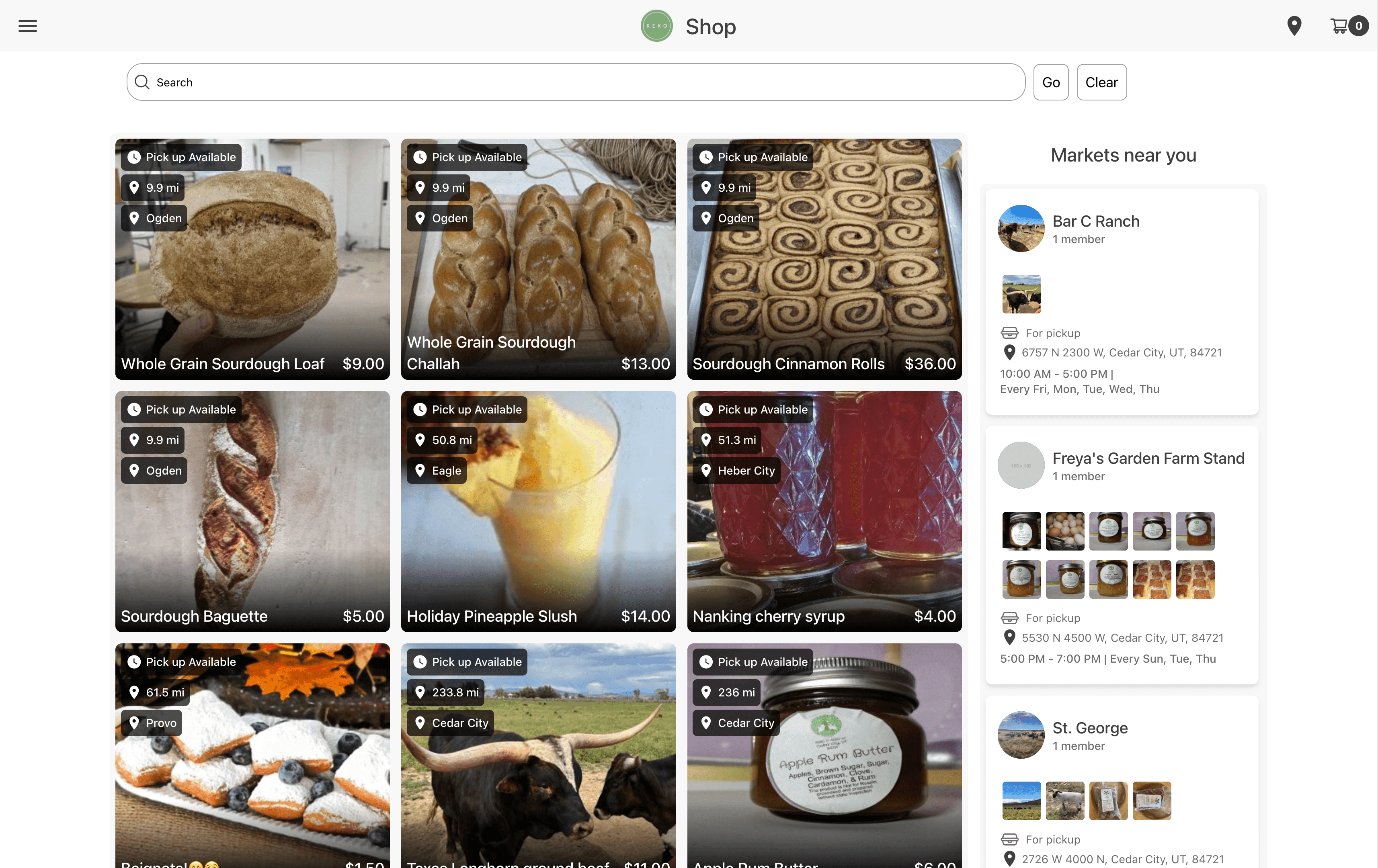Select the 50.8 mi distance badge on Holiday Pineapple Slush

442,440
